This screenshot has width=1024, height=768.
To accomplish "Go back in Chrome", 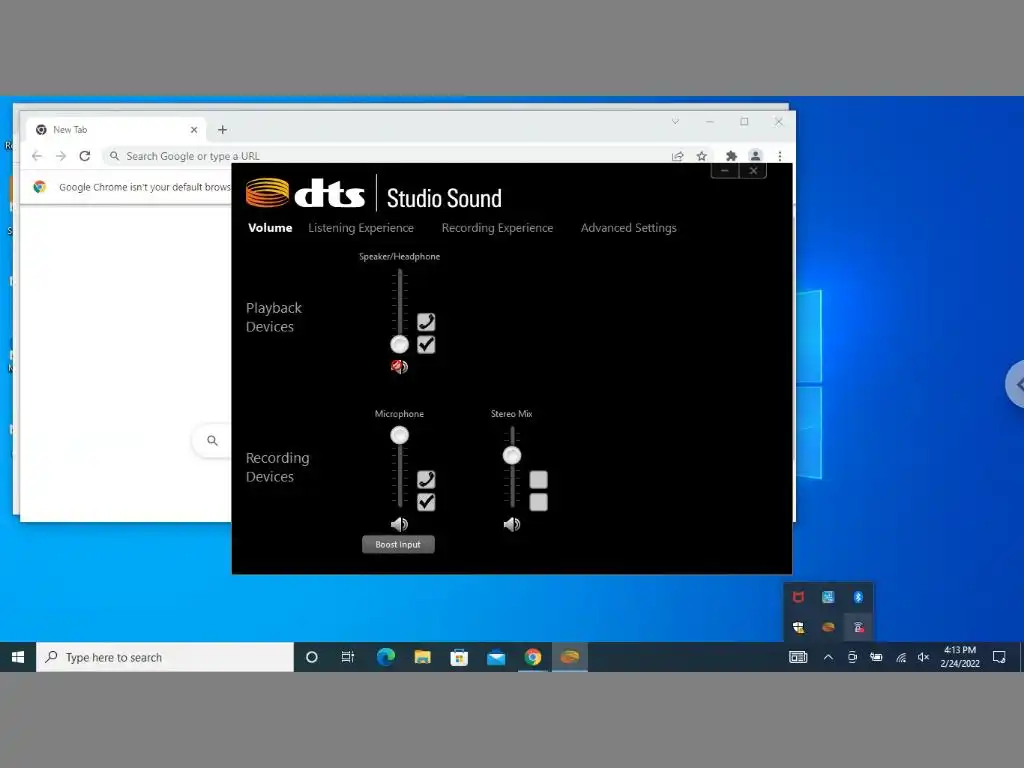I will coord(37,156).
